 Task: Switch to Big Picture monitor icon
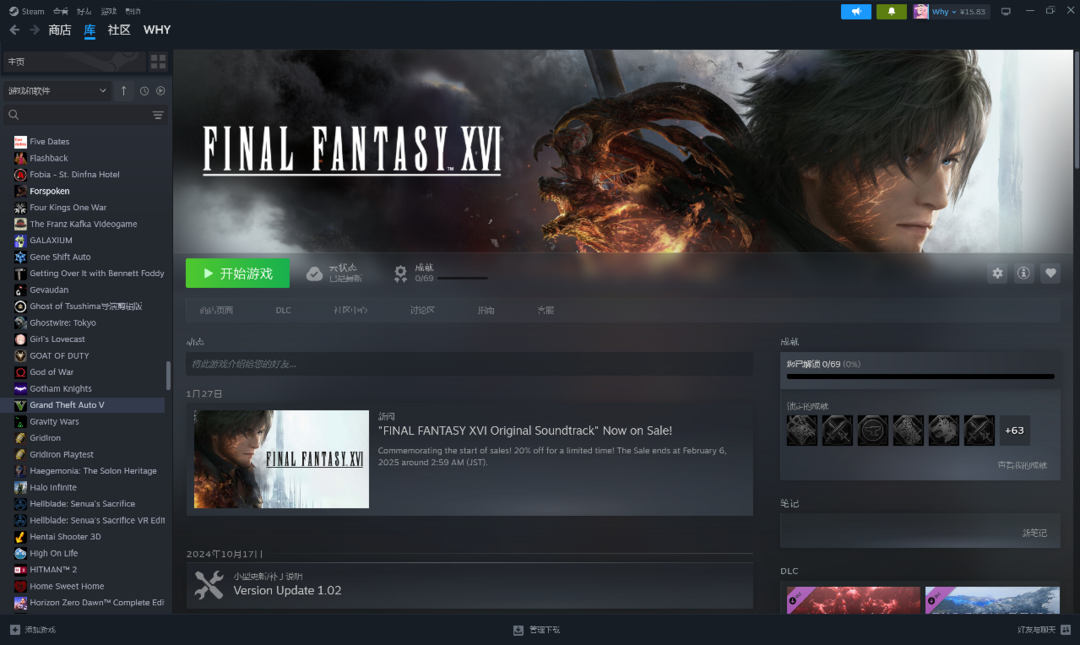1006,12
